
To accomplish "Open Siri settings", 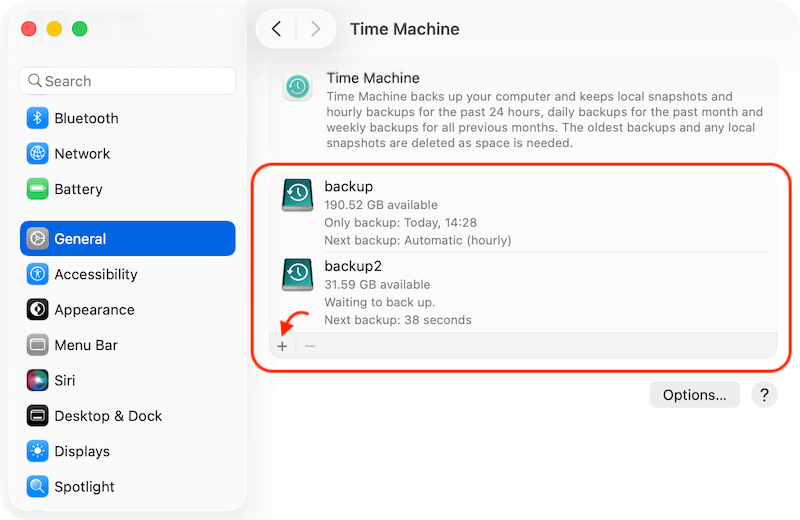I will [x=128, y=380].
